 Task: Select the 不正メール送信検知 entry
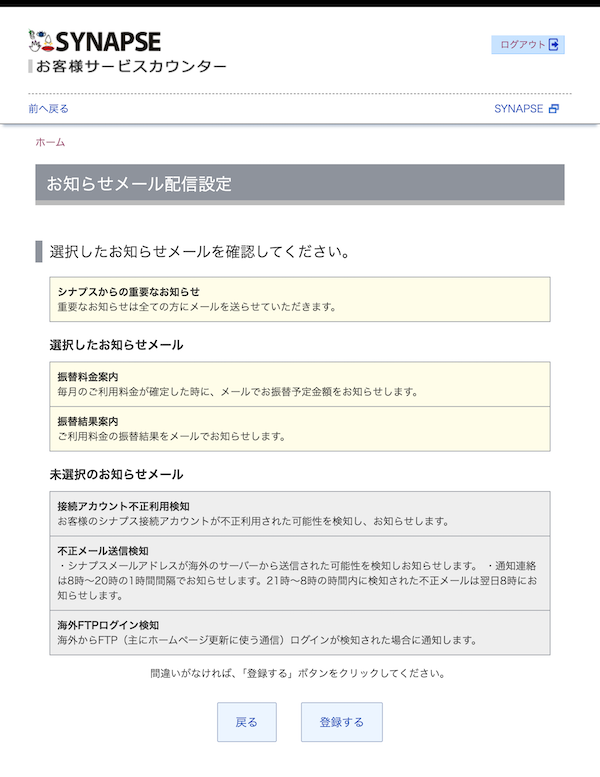299,572
